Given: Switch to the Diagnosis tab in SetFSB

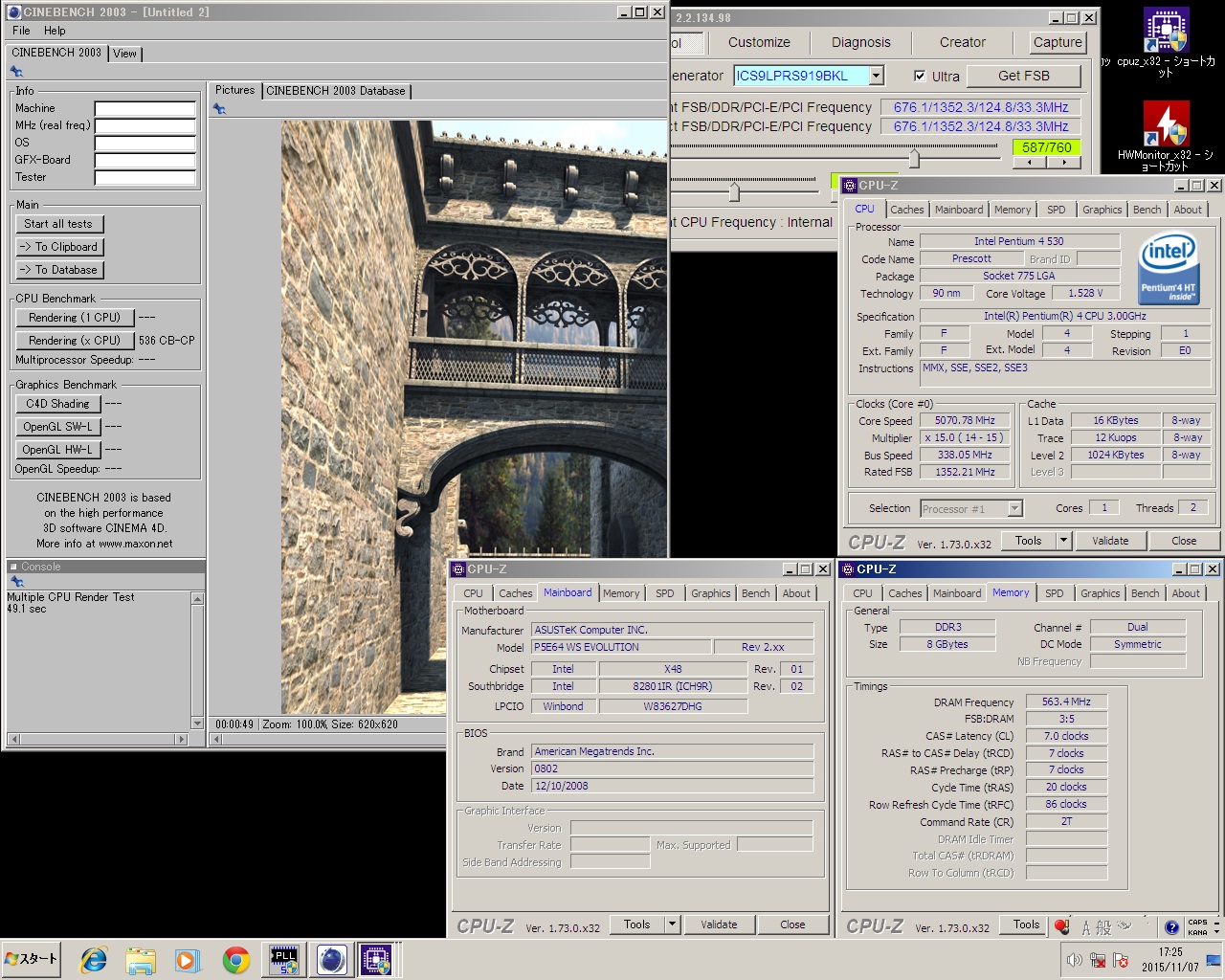Looking at the screenshot, I should (x=860, y=42).
